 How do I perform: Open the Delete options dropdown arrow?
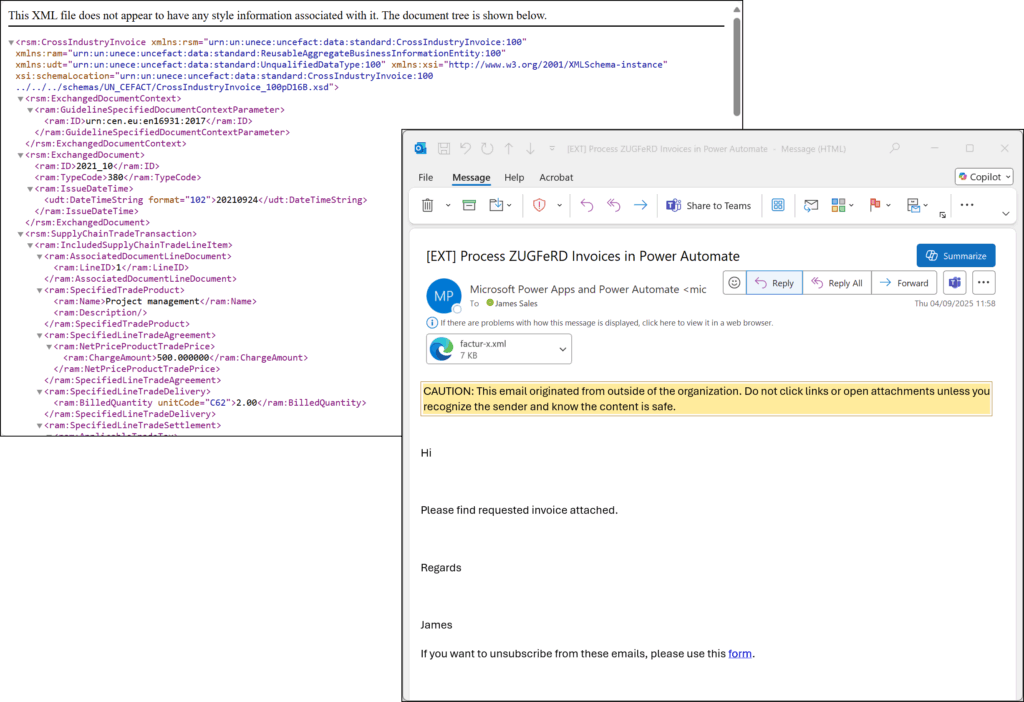coord(448,206)
